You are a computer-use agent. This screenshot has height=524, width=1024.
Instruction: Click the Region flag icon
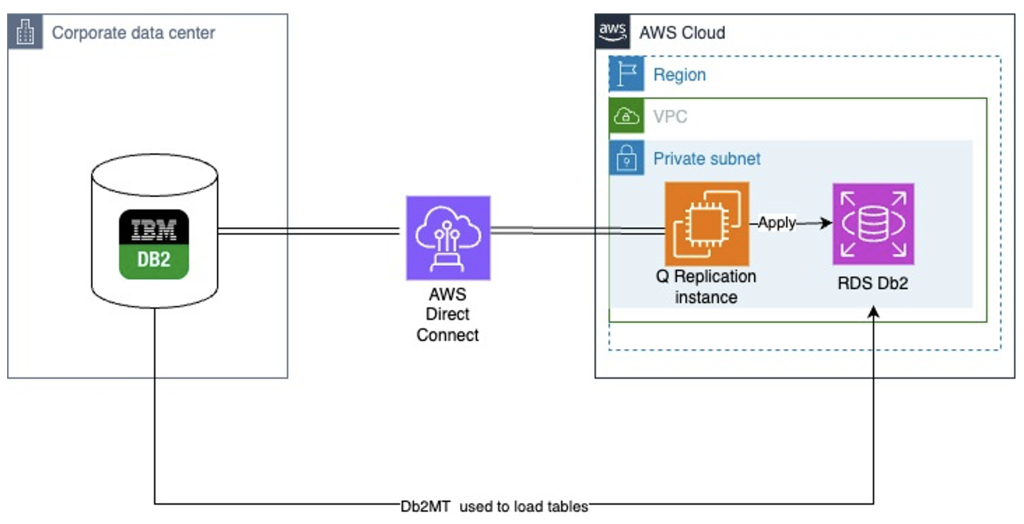pyautogui.click(x=626, y=74)
